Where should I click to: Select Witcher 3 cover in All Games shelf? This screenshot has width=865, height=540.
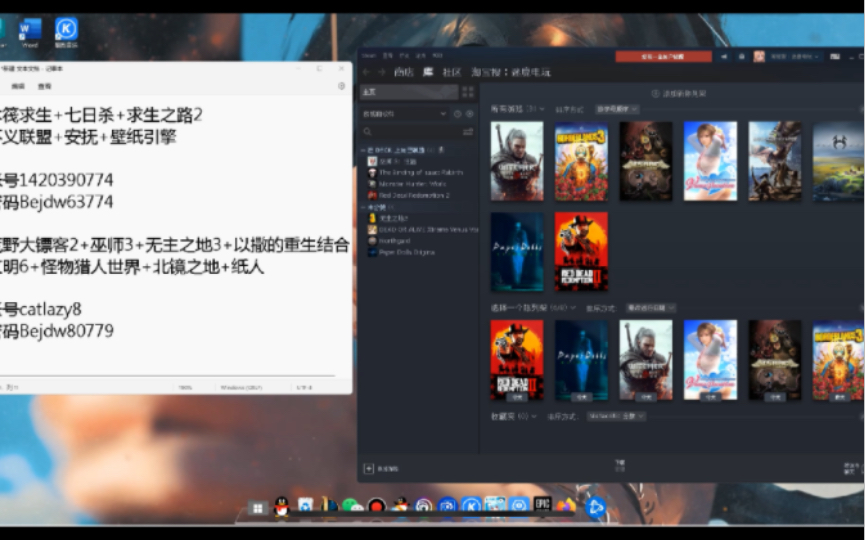point(517,161)
